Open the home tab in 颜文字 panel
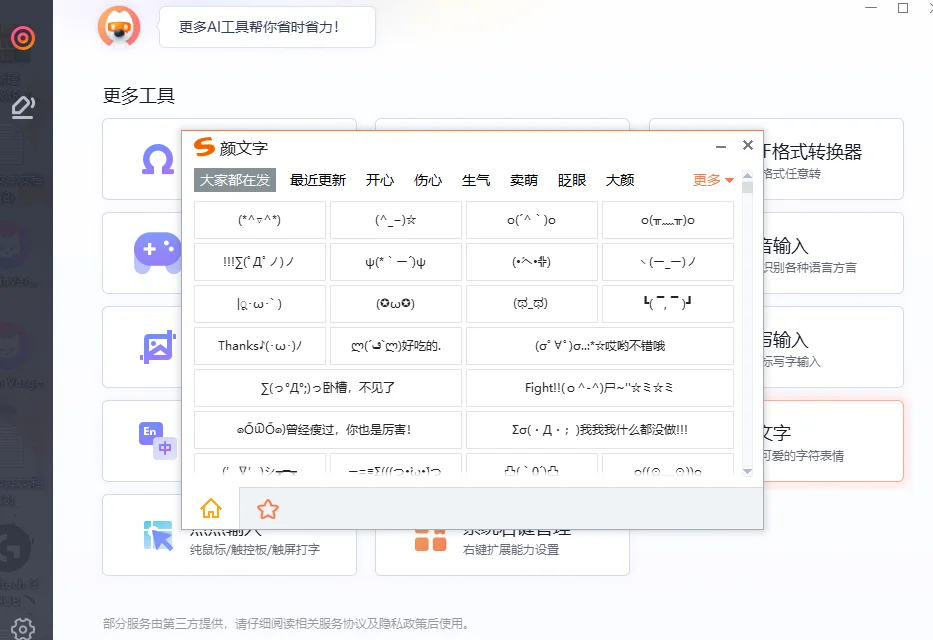The image size is (933, 640). pos(211,509)
